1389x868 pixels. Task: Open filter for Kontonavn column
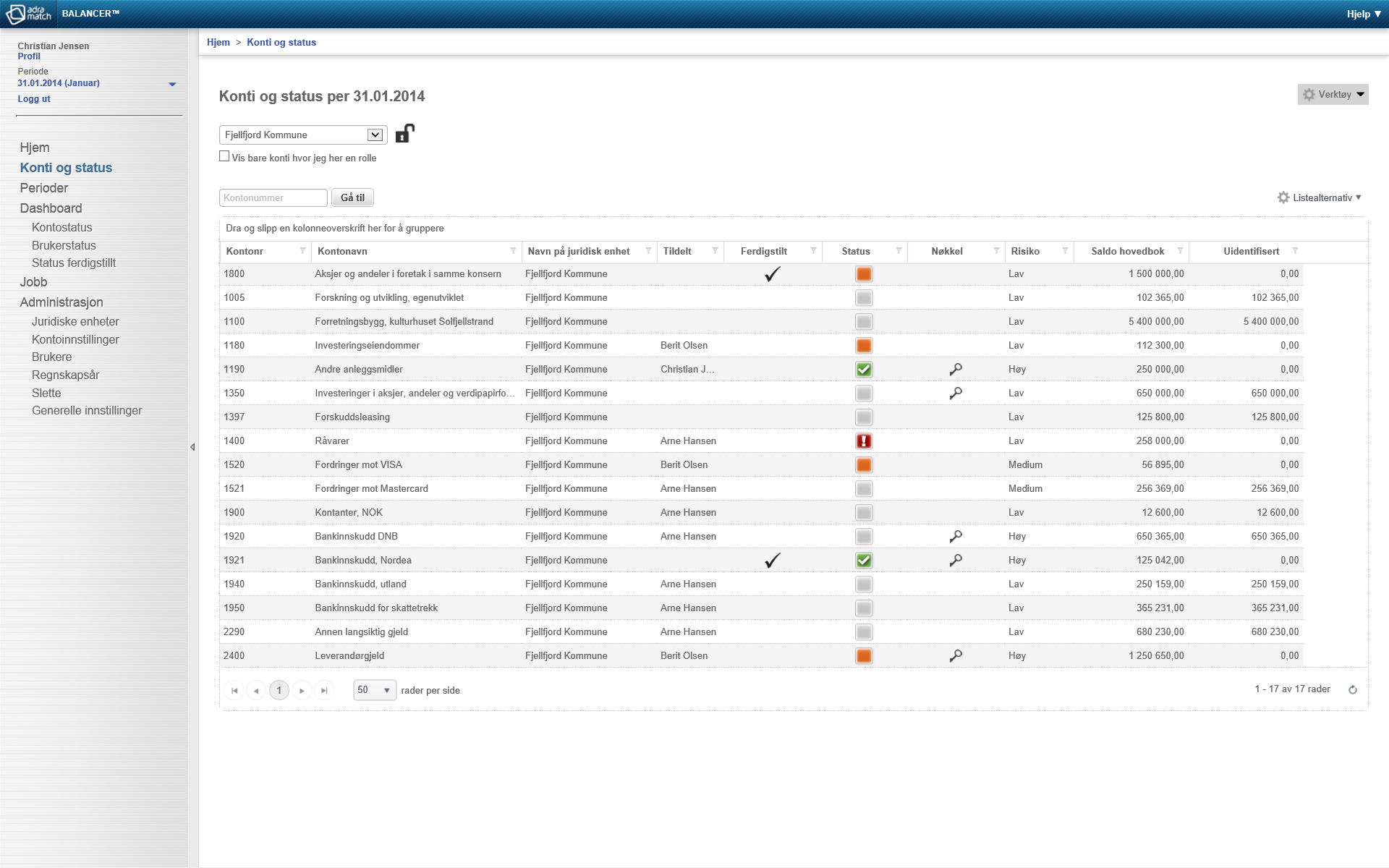pos(513,251)
